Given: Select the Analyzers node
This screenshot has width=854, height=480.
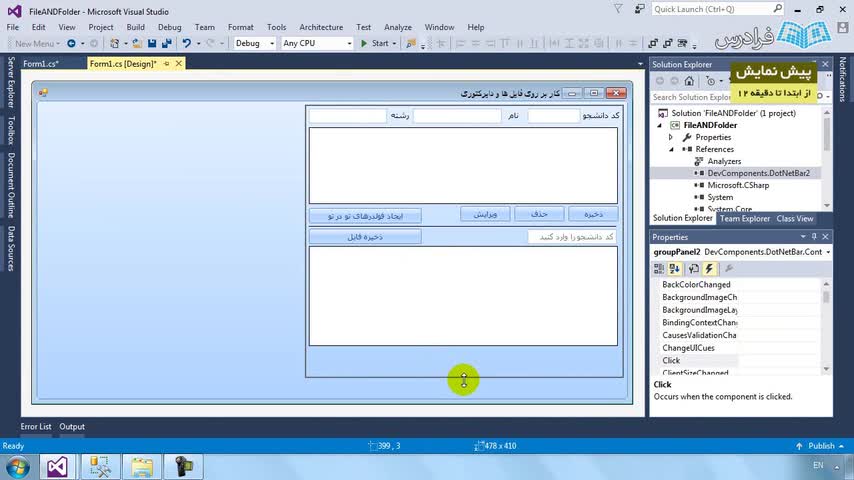Looking at the screenshot, I should 724,161.
